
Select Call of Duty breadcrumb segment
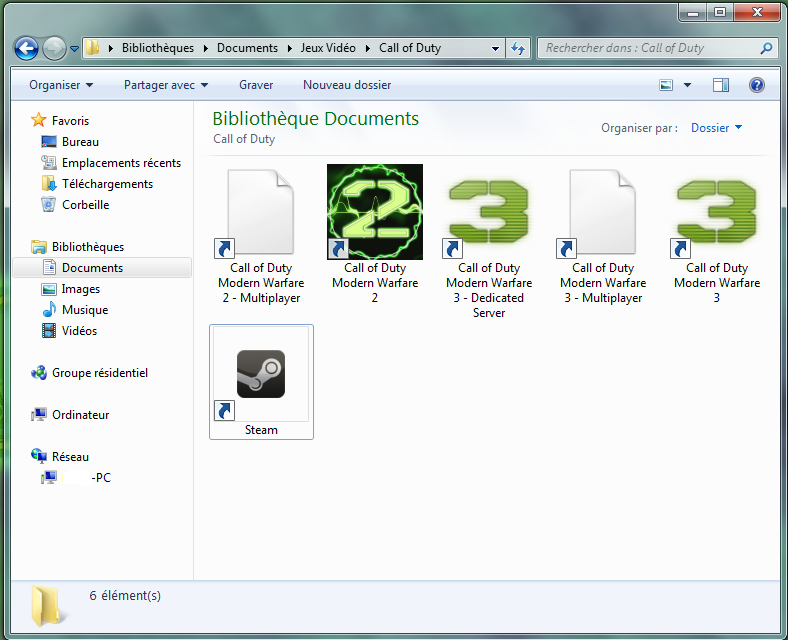[x=410, y=48]
